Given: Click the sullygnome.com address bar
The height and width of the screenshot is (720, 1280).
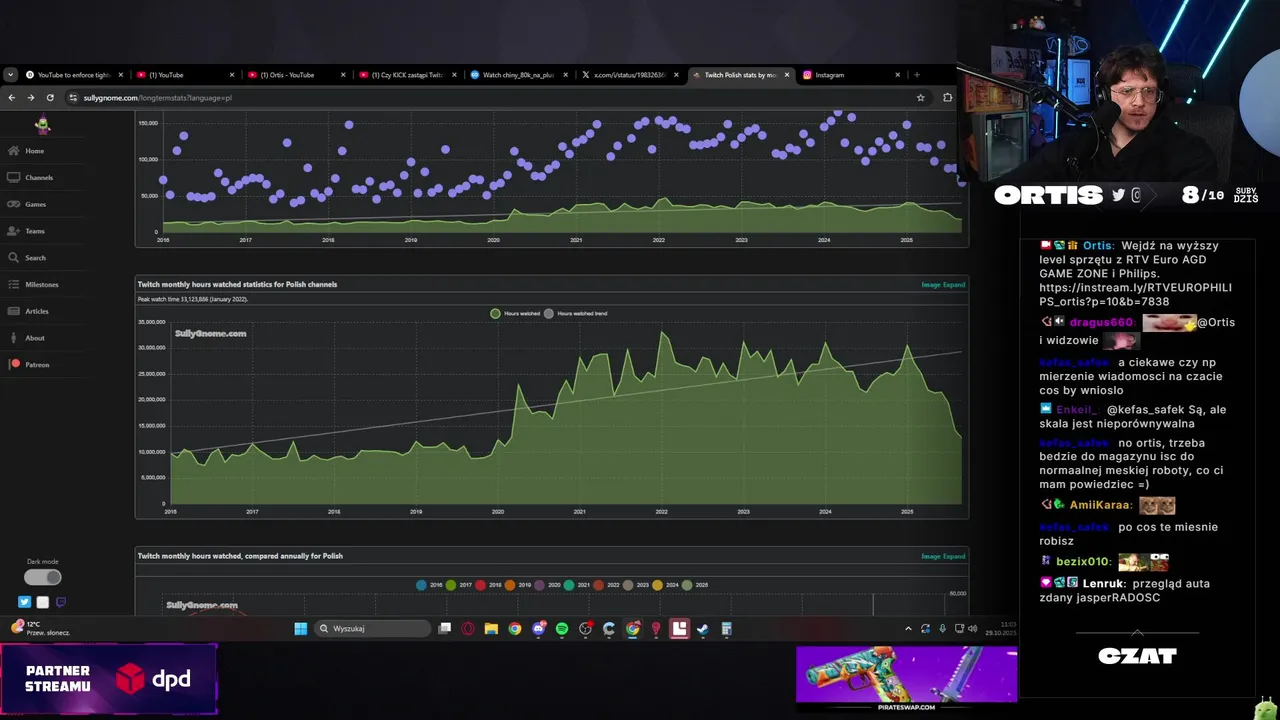Looking at the screenshot, I should pos(497,98).
